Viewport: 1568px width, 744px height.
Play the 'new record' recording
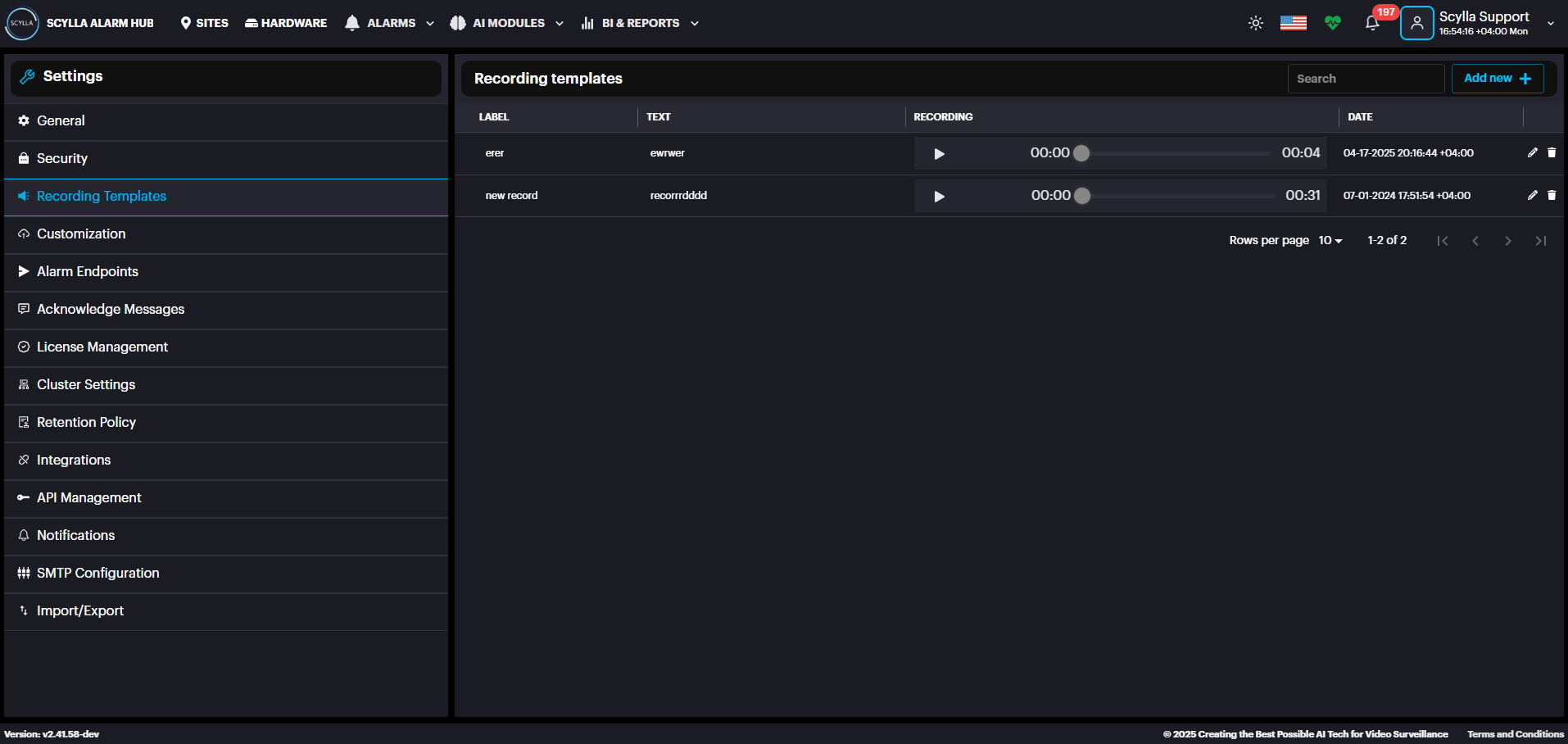(939, 197)
